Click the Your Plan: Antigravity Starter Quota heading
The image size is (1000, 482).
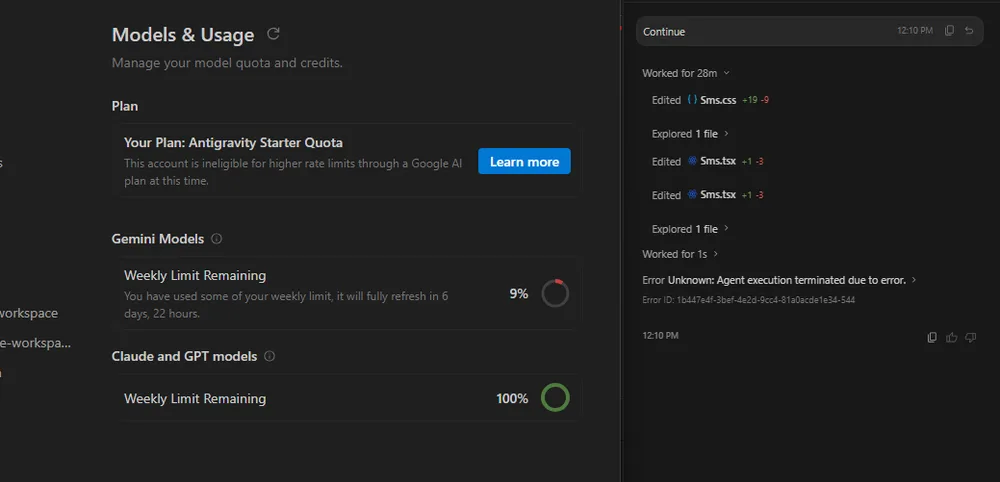(233, 143)
